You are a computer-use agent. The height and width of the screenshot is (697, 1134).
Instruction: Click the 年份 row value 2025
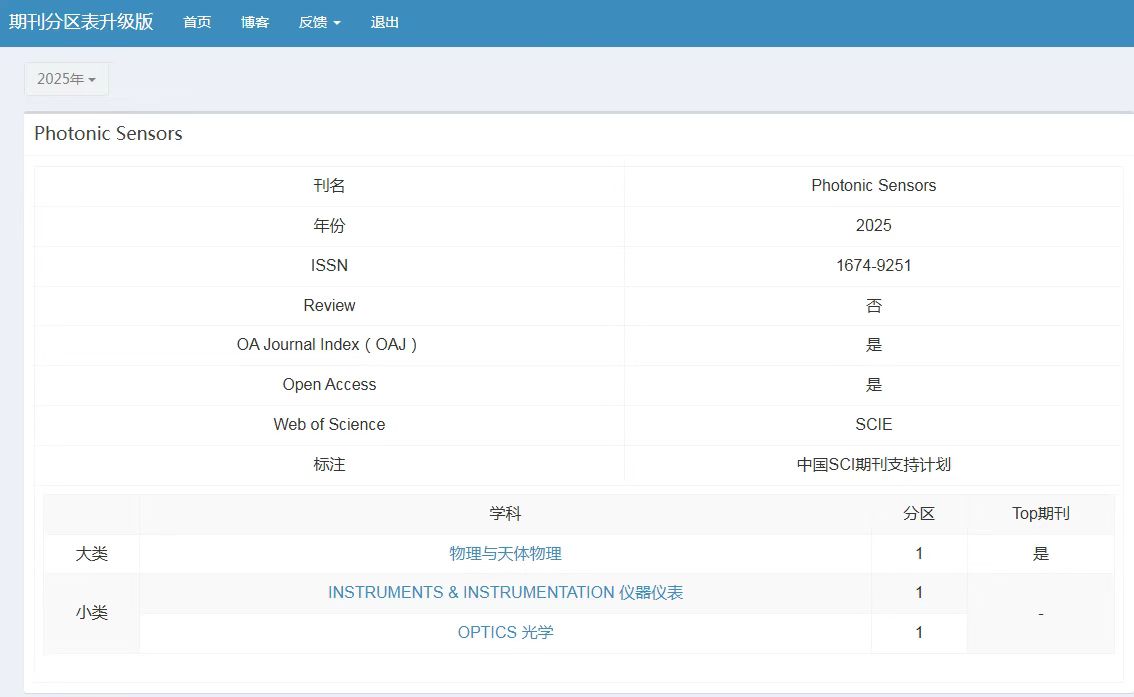pos(873,226)
